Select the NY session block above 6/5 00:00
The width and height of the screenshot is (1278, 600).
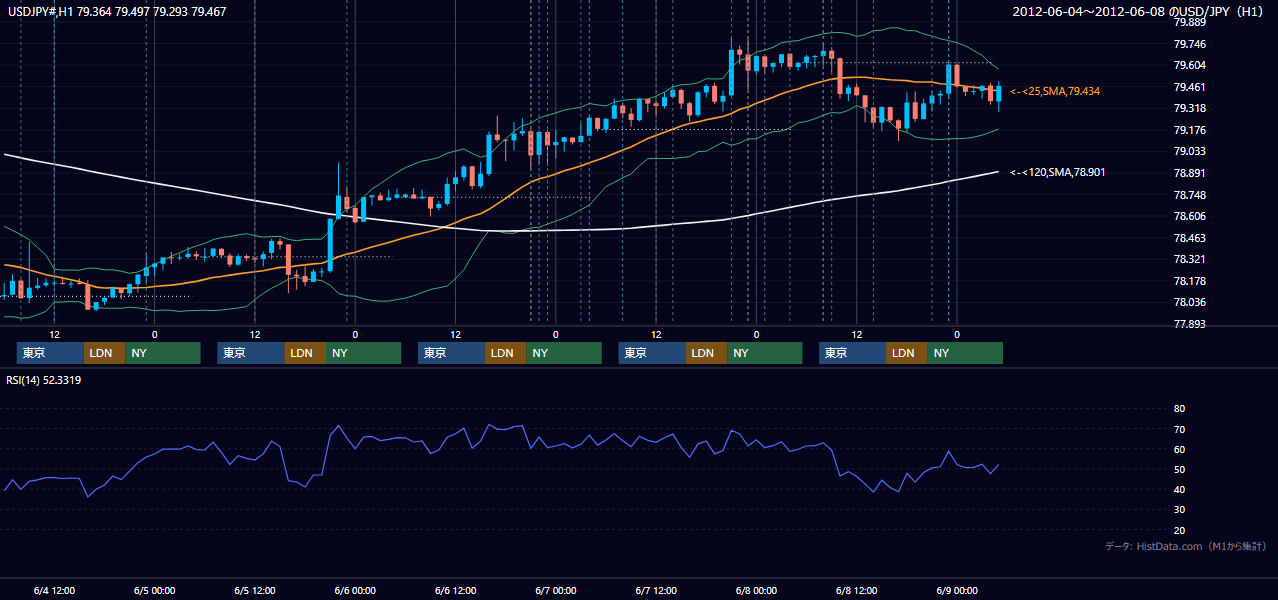pos(163,353)
